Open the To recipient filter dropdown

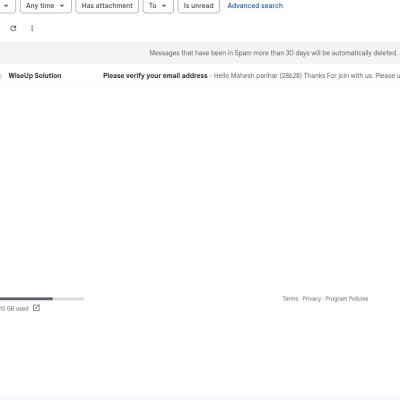pos(158,6)
